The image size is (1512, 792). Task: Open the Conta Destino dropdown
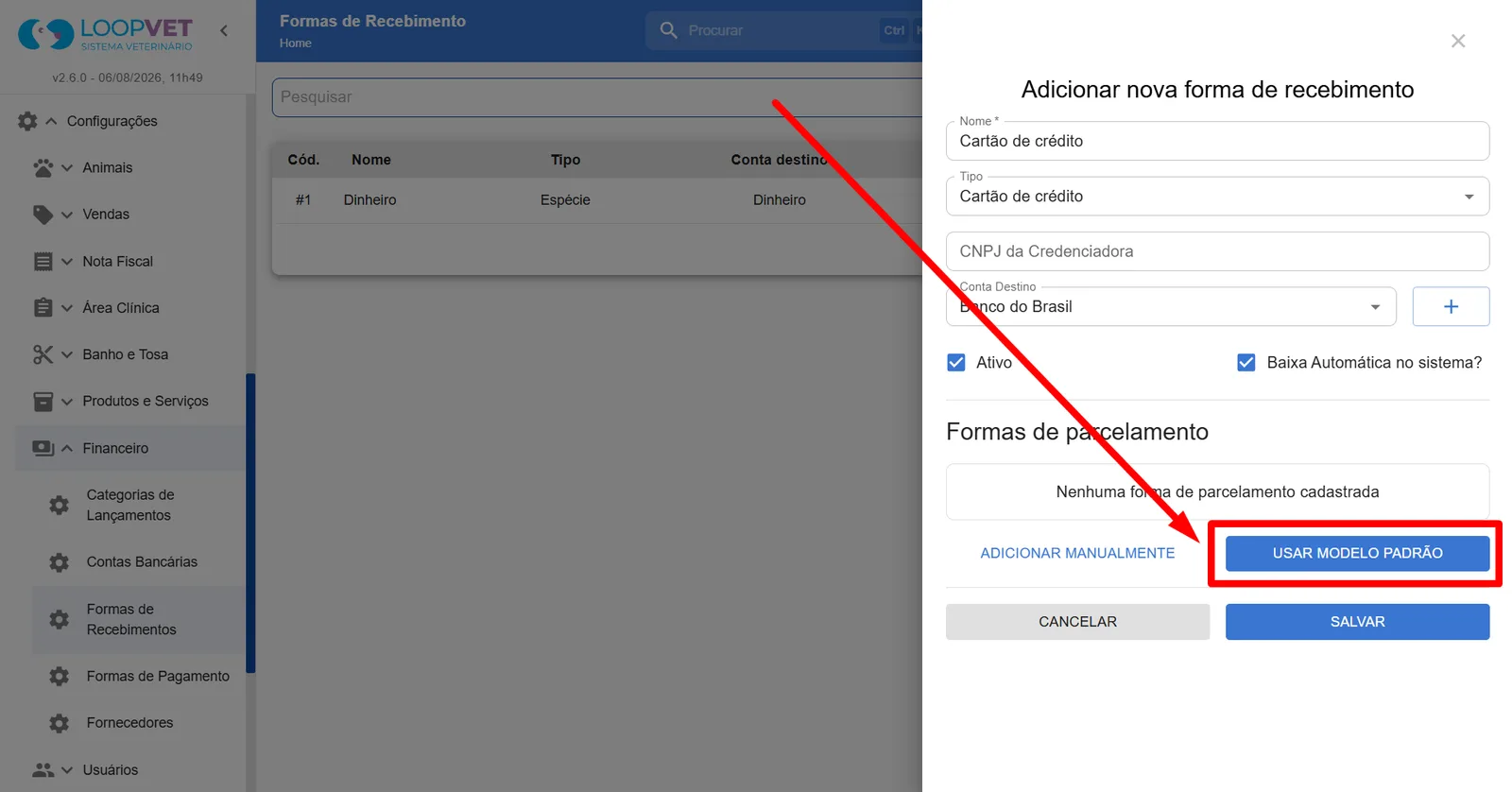click(x=1171, y=307)
